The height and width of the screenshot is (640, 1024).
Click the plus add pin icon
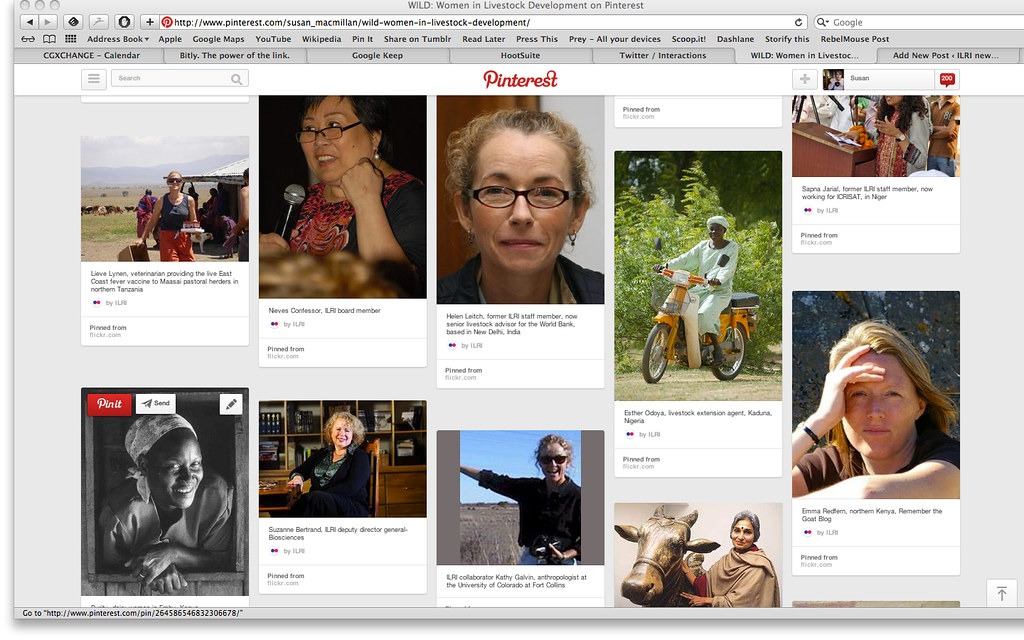(x=804, y=79)
